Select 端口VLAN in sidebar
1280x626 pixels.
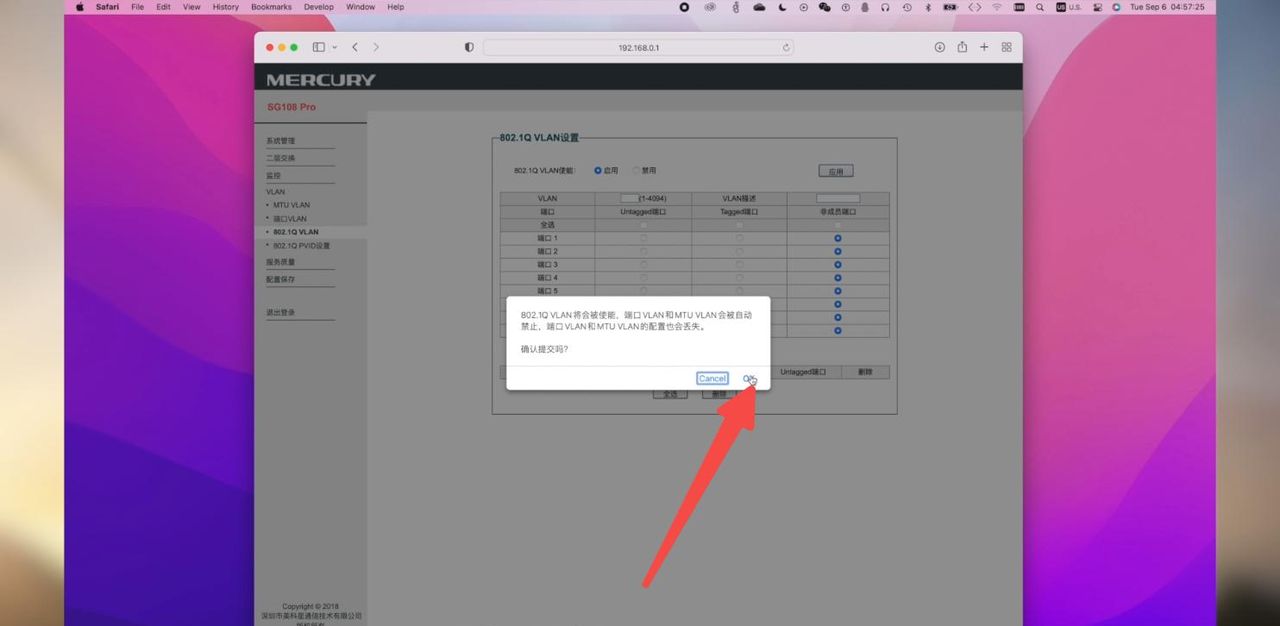290,218
